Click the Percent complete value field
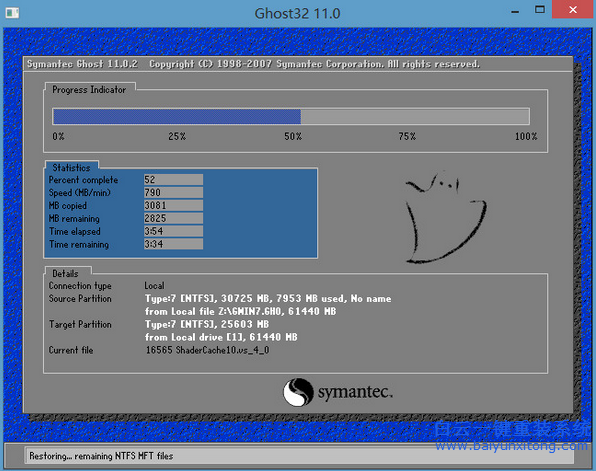 pos(173,179)
